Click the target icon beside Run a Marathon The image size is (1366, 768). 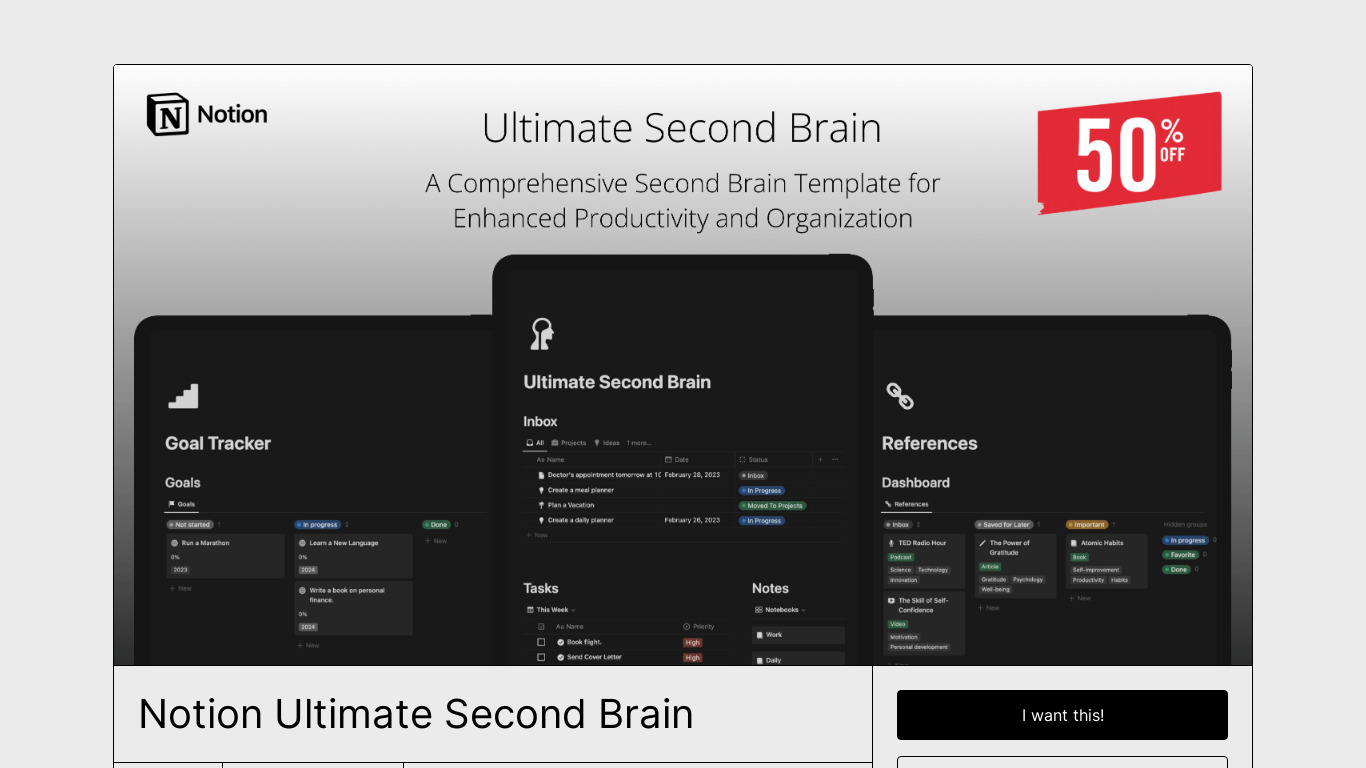175,543
